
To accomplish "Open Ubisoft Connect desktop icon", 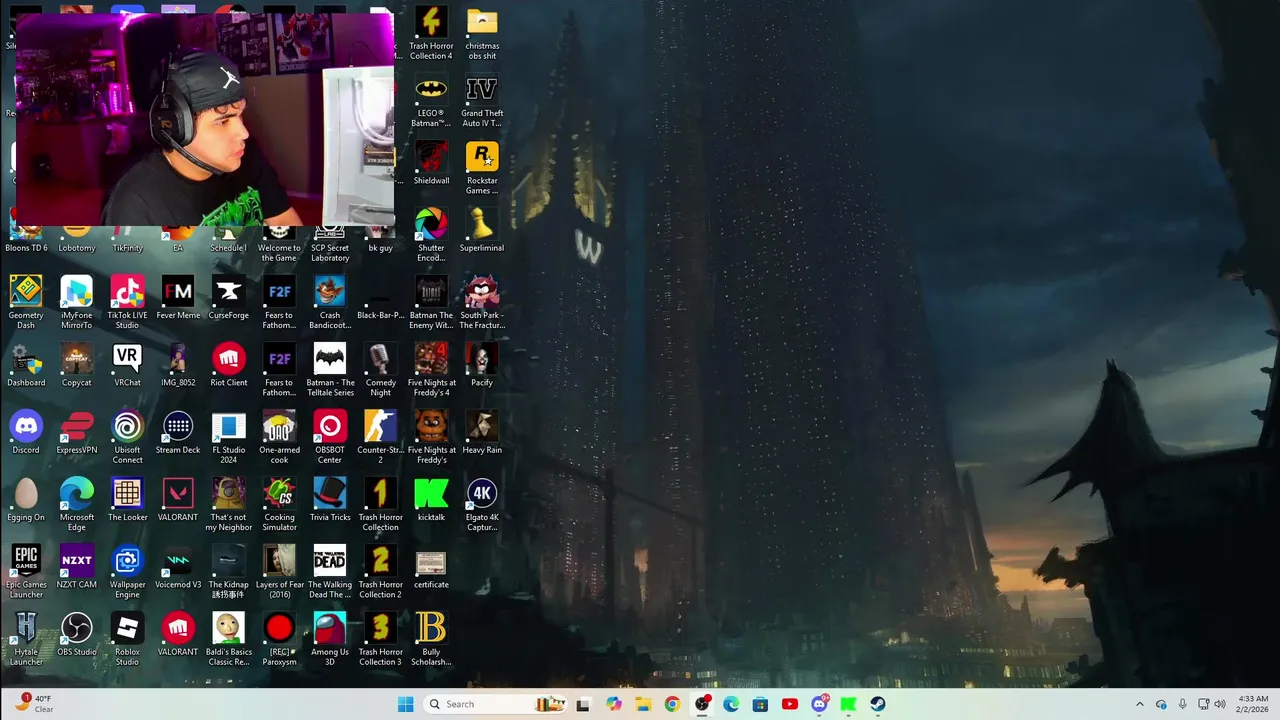I will coord(127,437).
